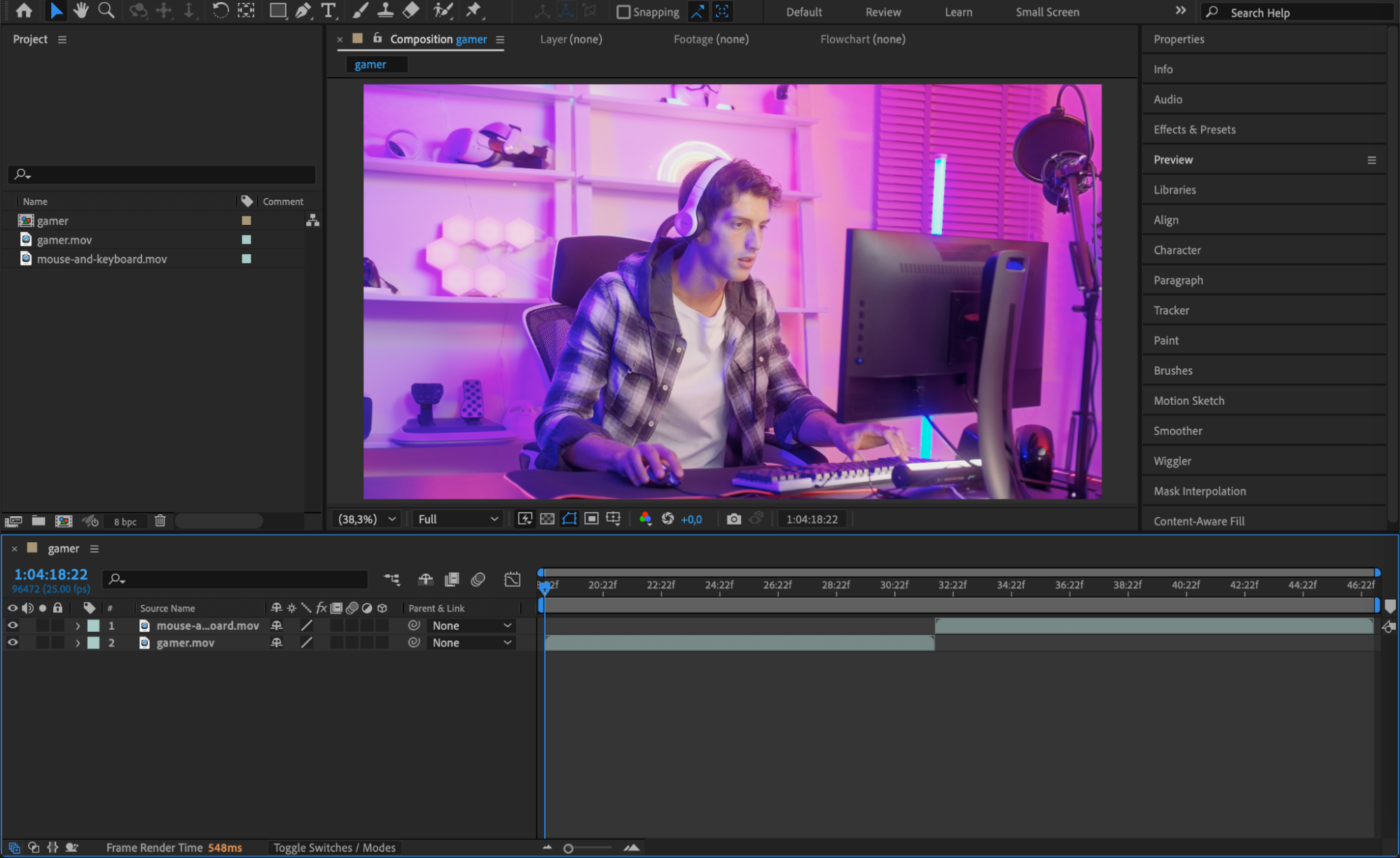Open the Full resolution dropdown
Image resolution: width=1400 pixels, height=858 pixels.
458,519
